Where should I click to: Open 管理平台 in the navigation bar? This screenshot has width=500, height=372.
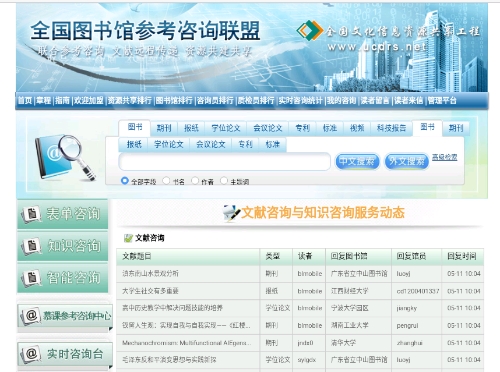pyautogui.click(x=442, y=100)
